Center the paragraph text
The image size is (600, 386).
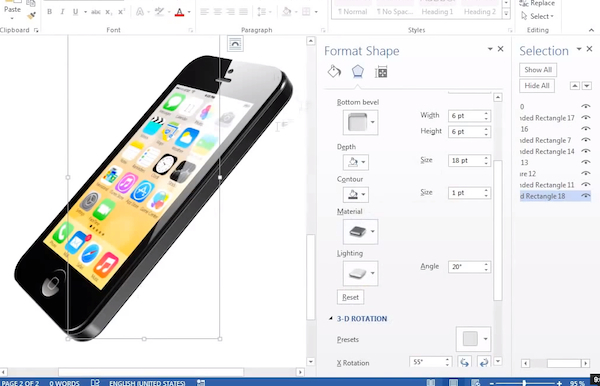point(218,12)
